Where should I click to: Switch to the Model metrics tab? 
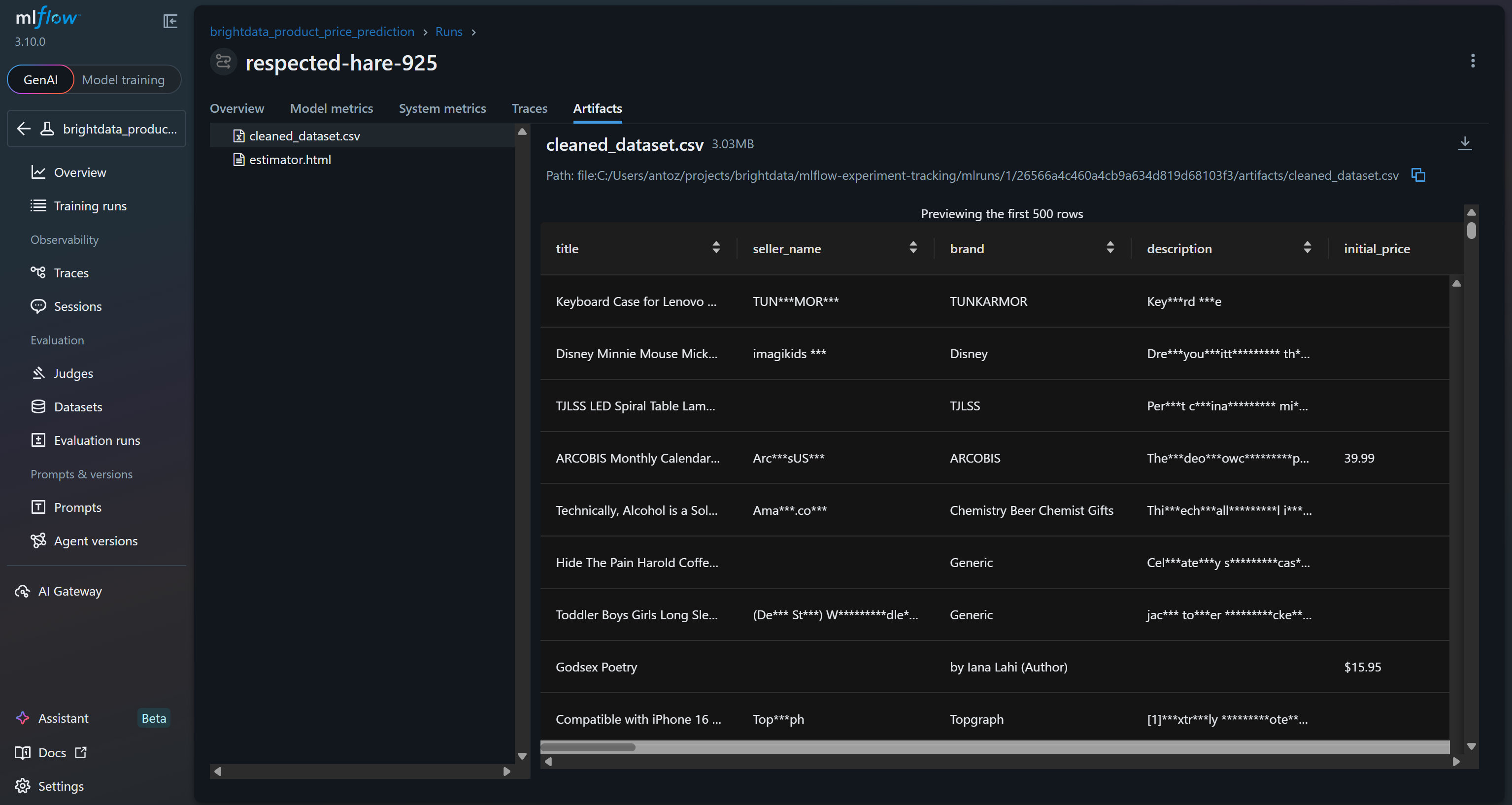[x=332, y=108]
